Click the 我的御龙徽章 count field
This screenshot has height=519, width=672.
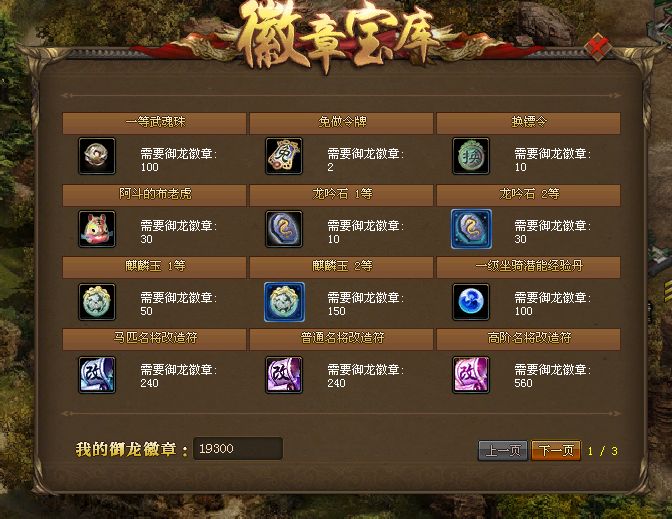[238, 449]
